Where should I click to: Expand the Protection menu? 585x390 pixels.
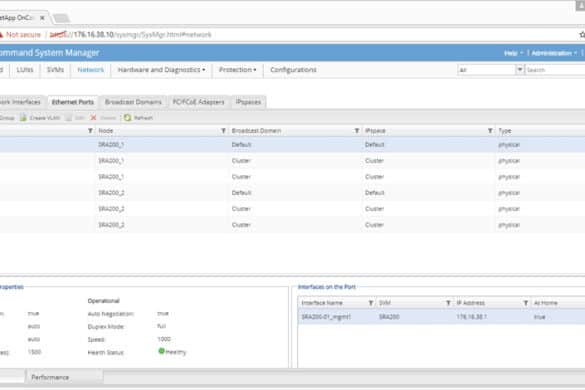coord(237,70)
